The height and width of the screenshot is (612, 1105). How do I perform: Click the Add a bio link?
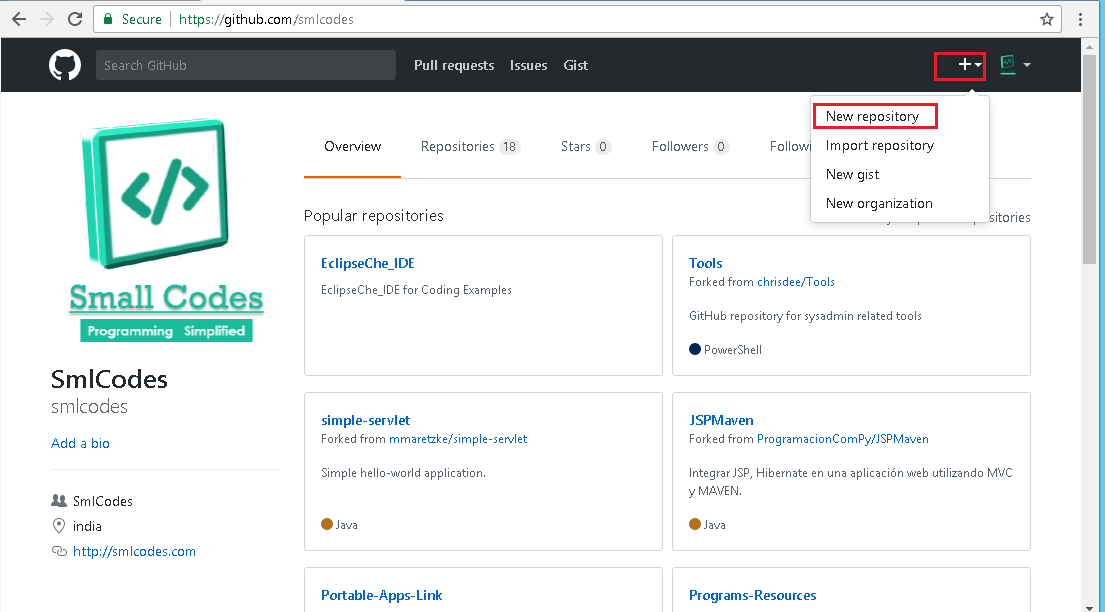(x=80, y=443)
